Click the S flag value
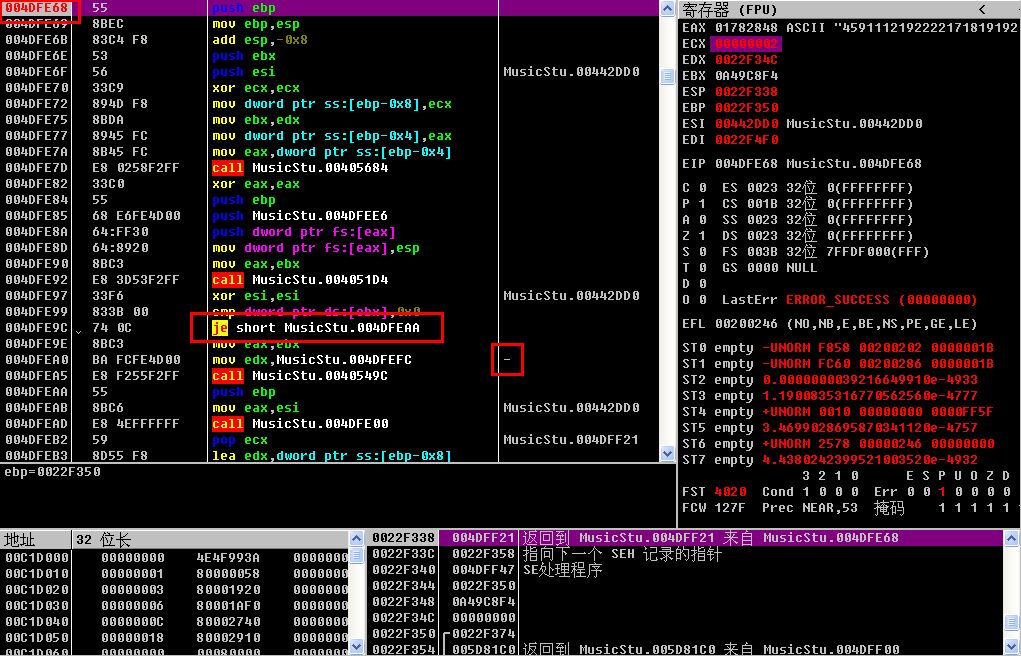The image size is (1021, 656). (703, 252)
